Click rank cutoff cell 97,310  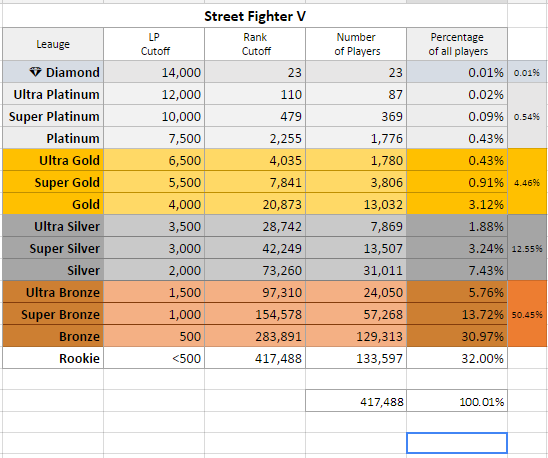click(255, 292)
